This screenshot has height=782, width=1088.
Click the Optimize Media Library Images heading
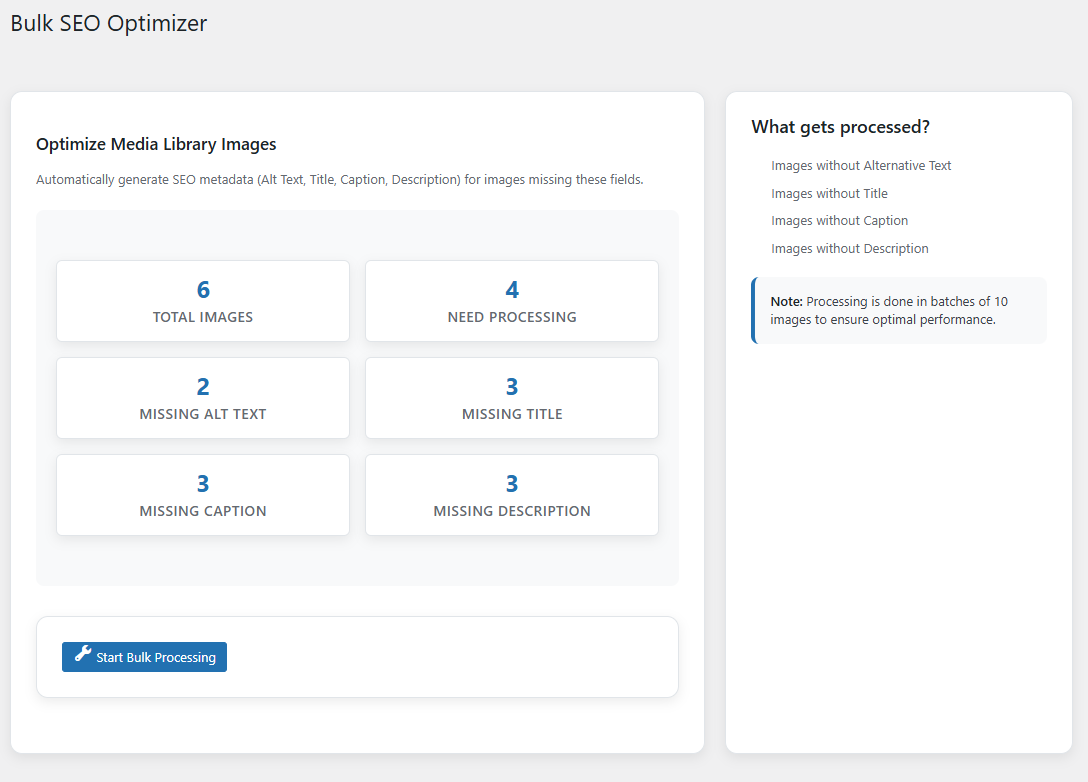click(x=156, y=144)
